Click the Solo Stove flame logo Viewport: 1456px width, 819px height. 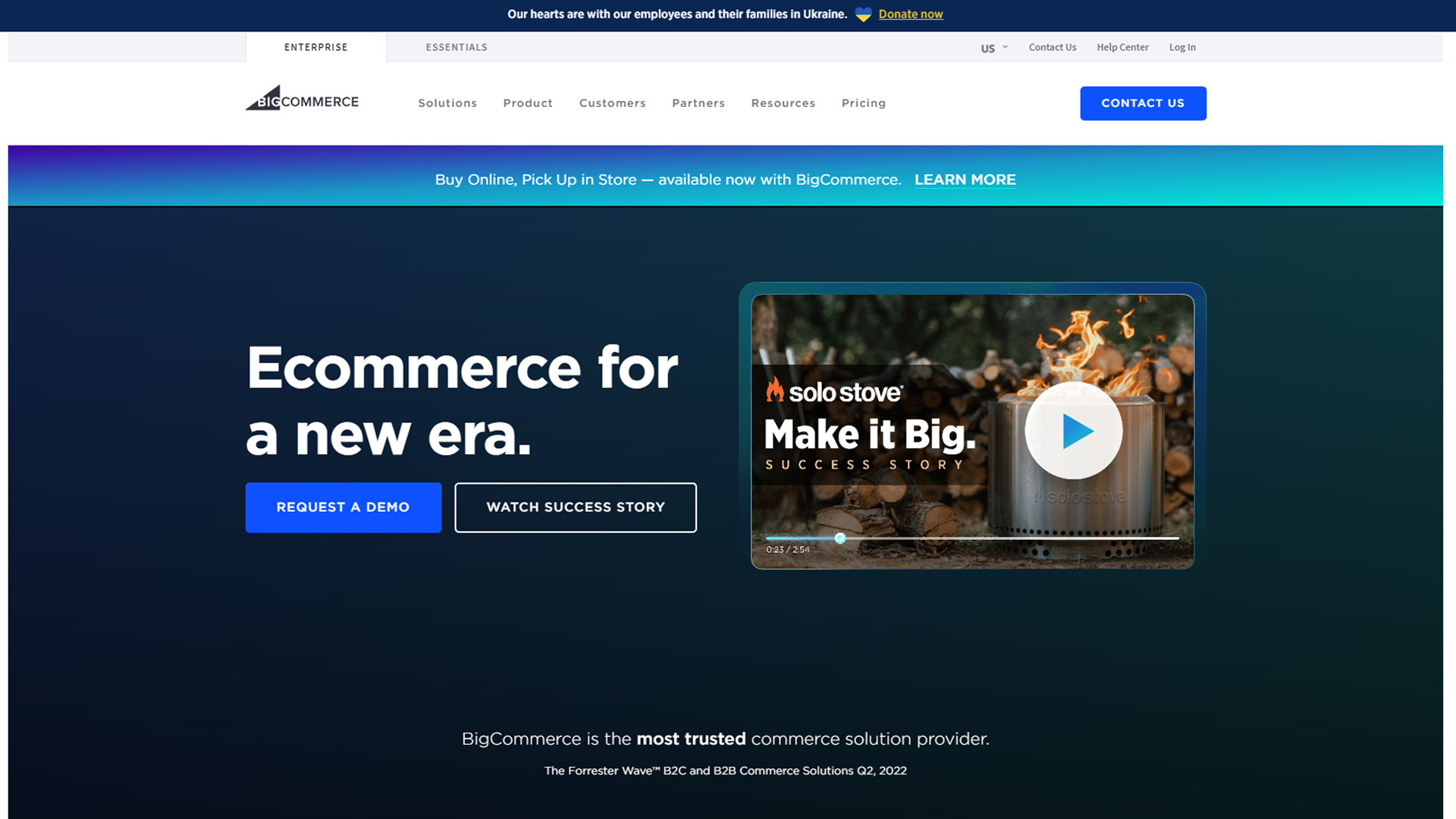click(774, 393)
